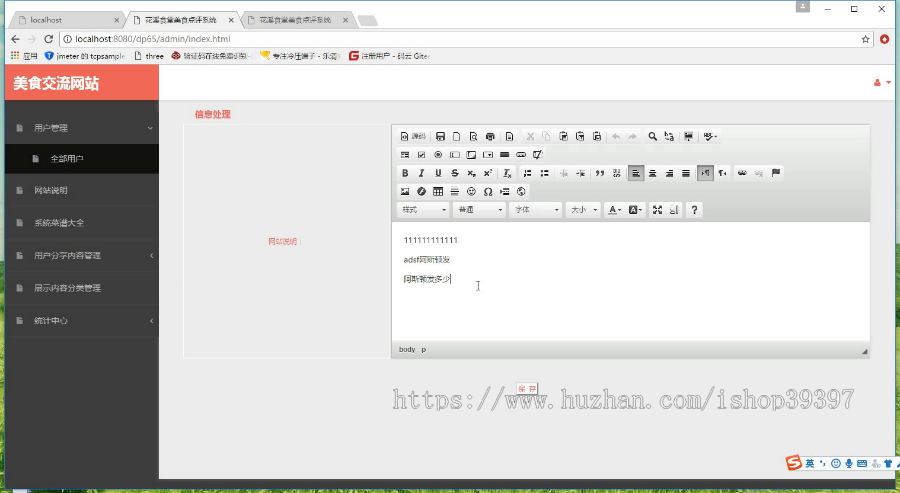Insert an IFrame with globe icon
The image size is (900, 493).
click(x=521, y=192)
